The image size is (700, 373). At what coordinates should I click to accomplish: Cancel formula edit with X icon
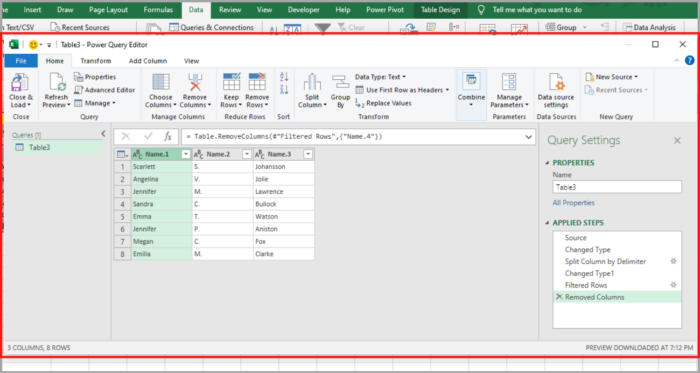tap(126, 137)
